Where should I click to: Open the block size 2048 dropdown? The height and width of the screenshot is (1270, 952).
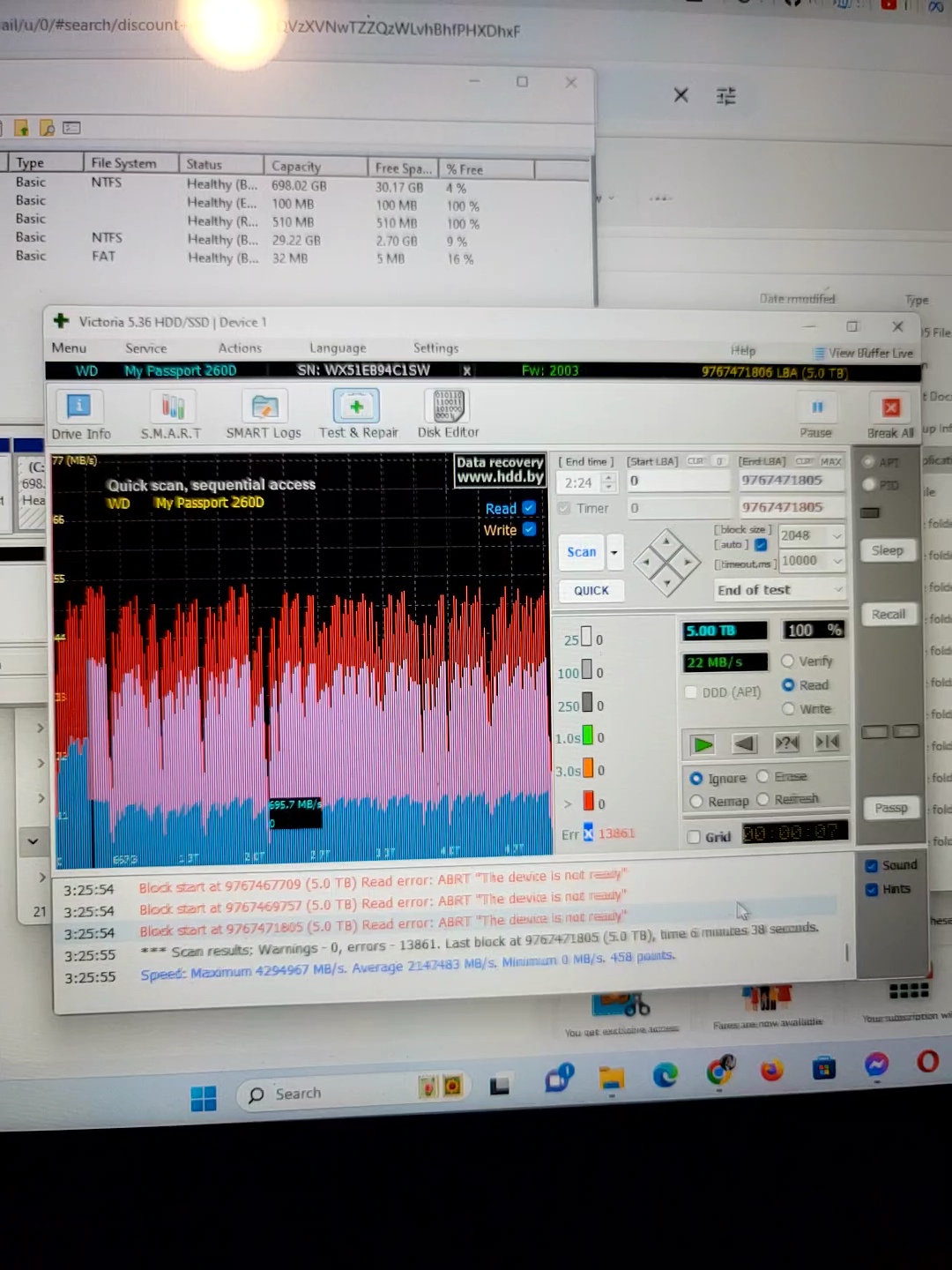(x=837, y=535)
